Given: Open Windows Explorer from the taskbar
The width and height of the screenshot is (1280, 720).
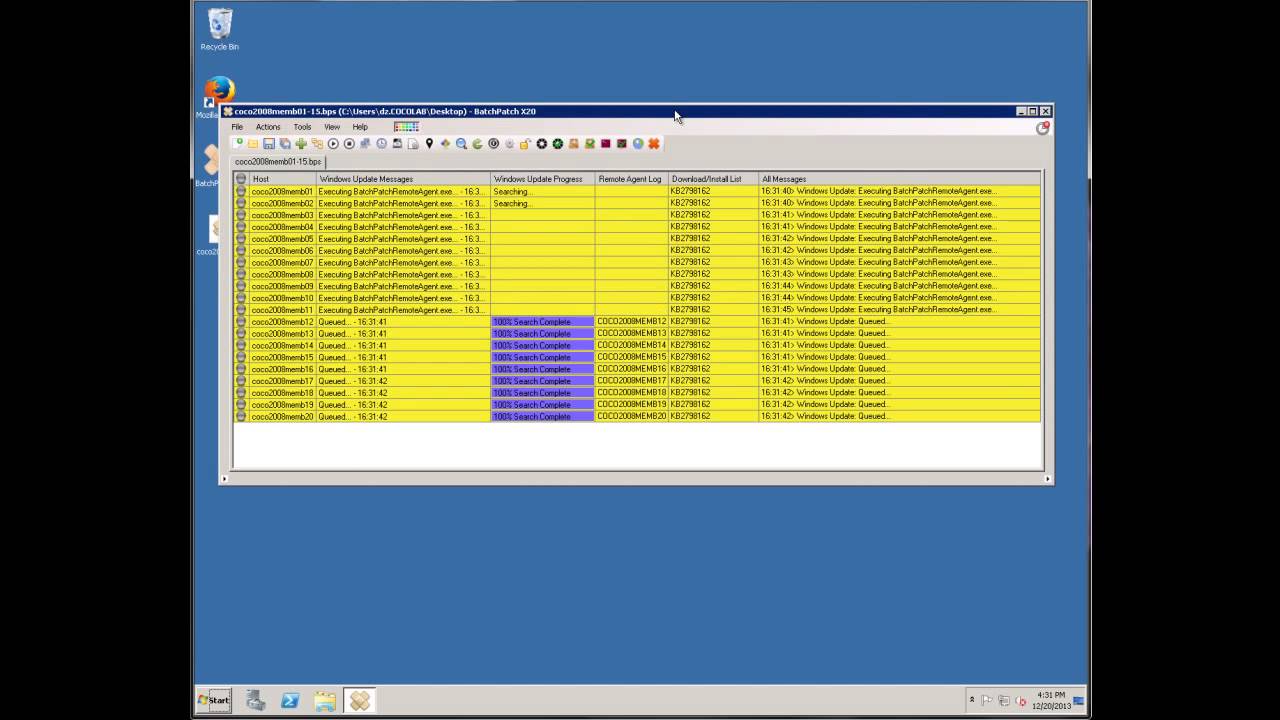Looking at the screenshot, I should (325, 700).
